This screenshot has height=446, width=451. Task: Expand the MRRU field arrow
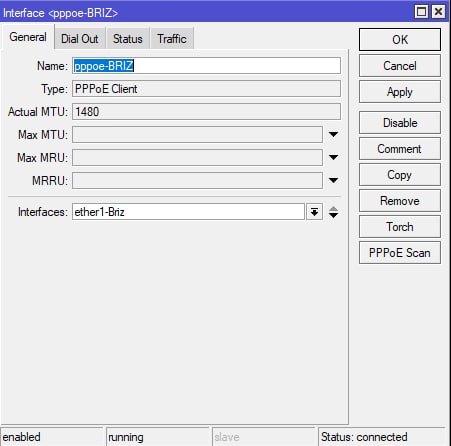[333, 180]
